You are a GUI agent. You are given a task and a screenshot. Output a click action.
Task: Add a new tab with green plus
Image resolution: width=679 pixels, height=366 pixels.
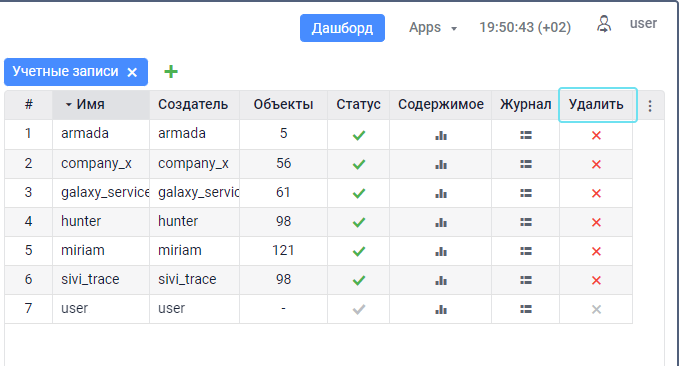[x=171, y=71]
